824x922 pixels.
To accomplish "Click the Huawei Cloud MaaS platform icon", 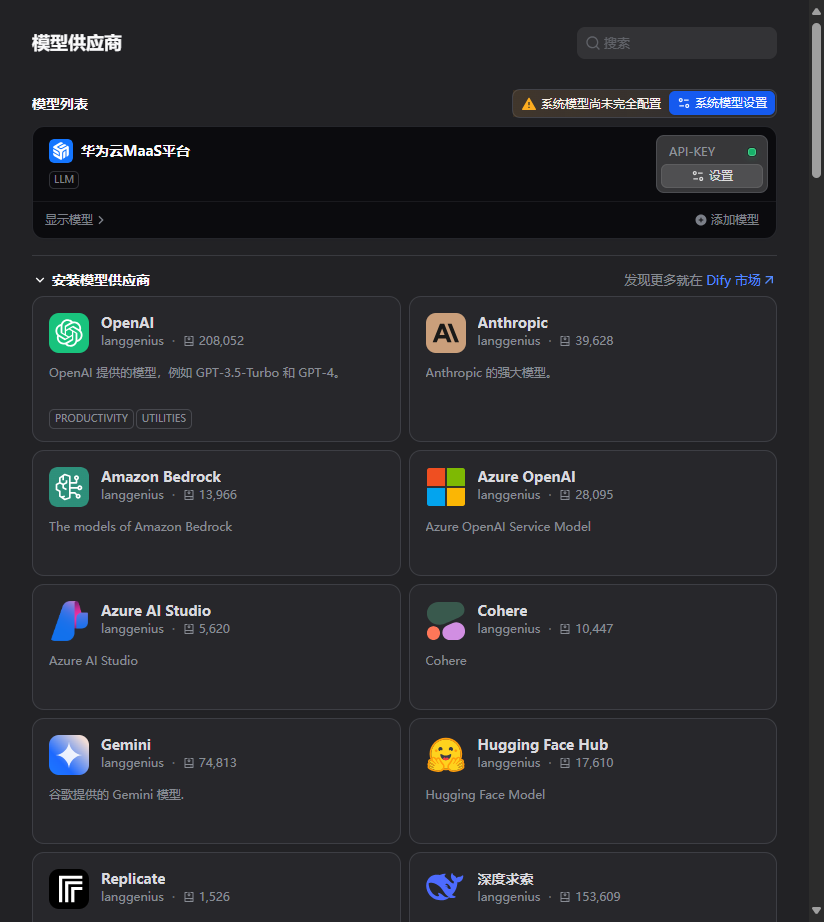I will (x=61, y=151).
